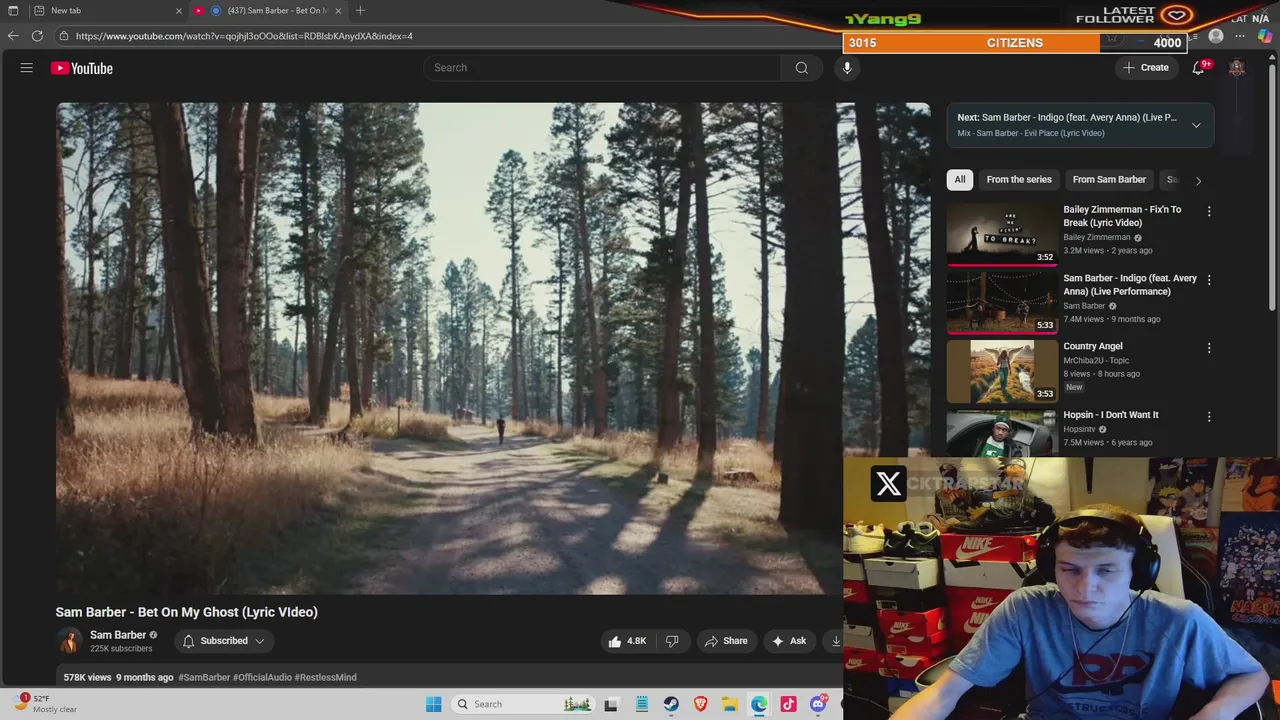The image size is (1280, 720).
Task: Open File Explorer from the taskbar
Action: point(730,704)
